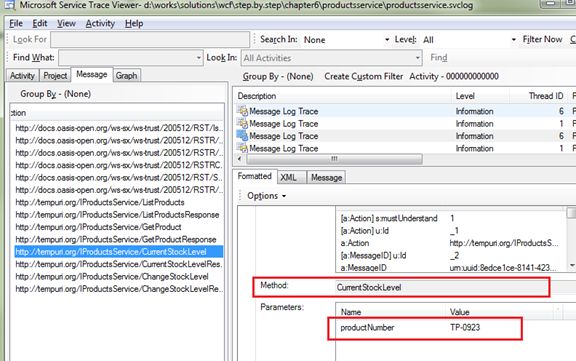Select the highlighted CurrentStockLevel action

(x=119, y=252)
